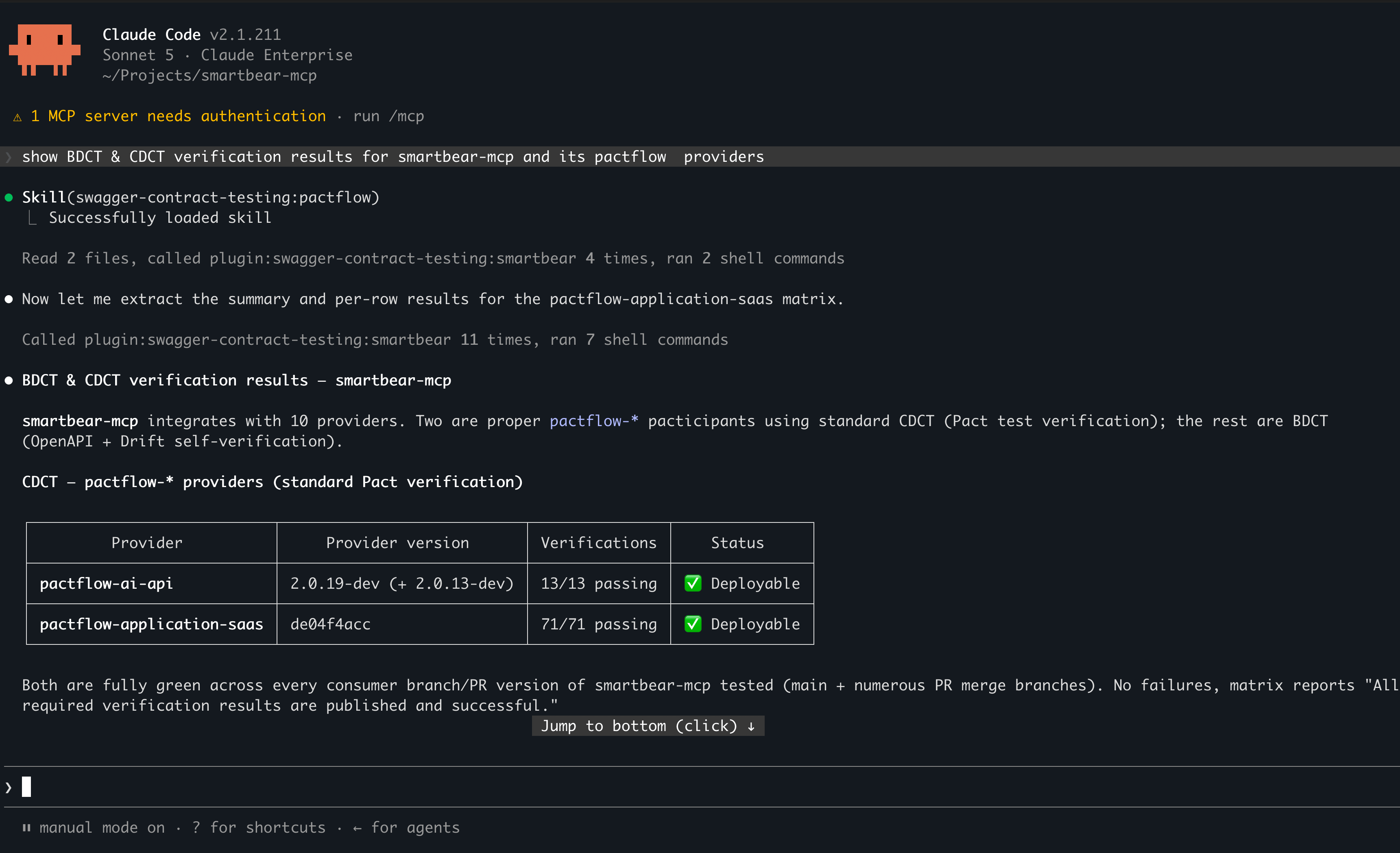Click '1 MCP server needs authentication' warning
Screen dimensions: 1400x853
(179, 116)
